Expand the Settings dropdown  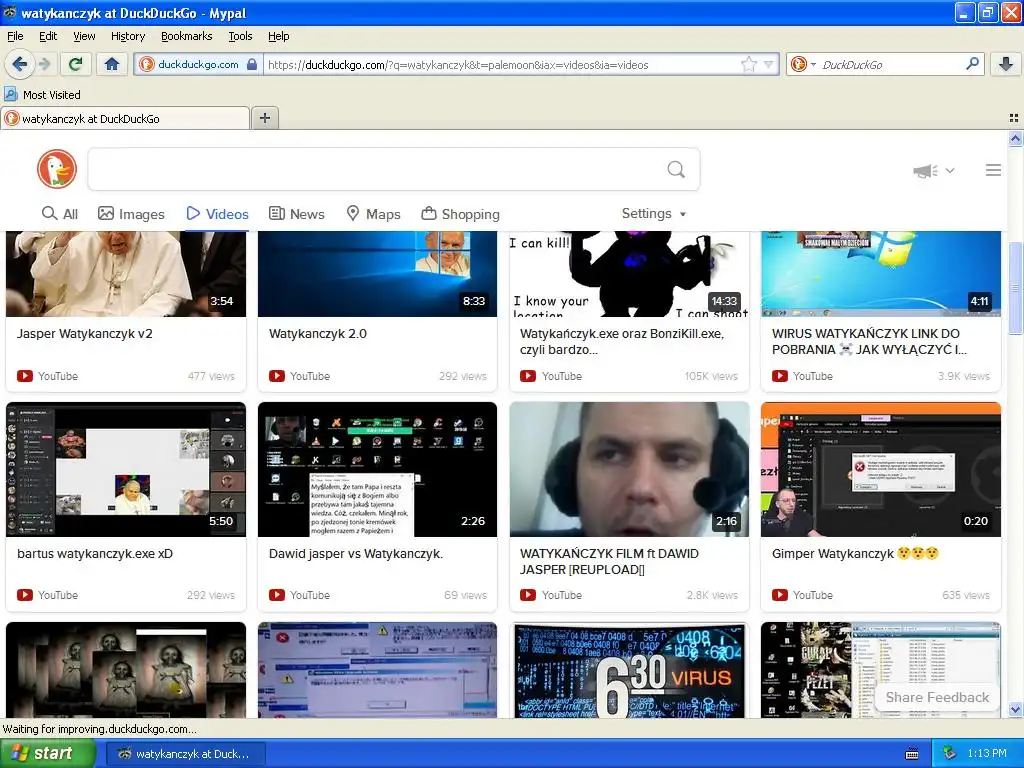coord(654,214)
